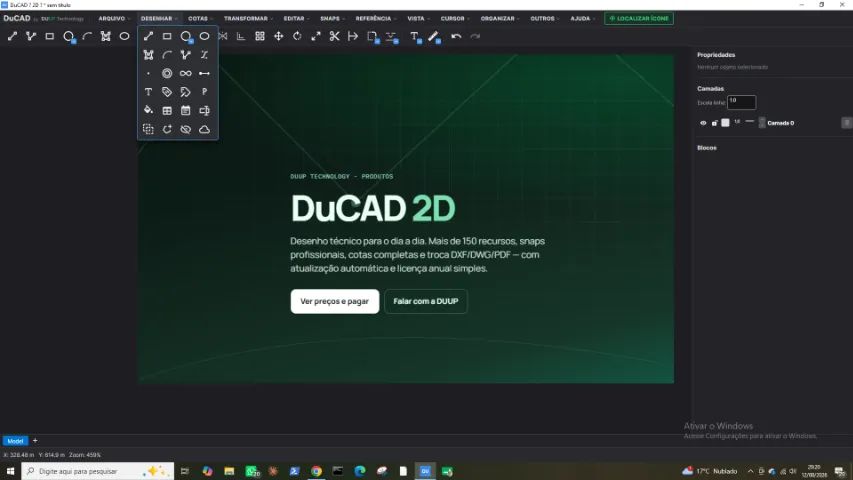Select the polyline tool in main toolbar
Screen dimensions: 853x480
click(x=31, y=36)
